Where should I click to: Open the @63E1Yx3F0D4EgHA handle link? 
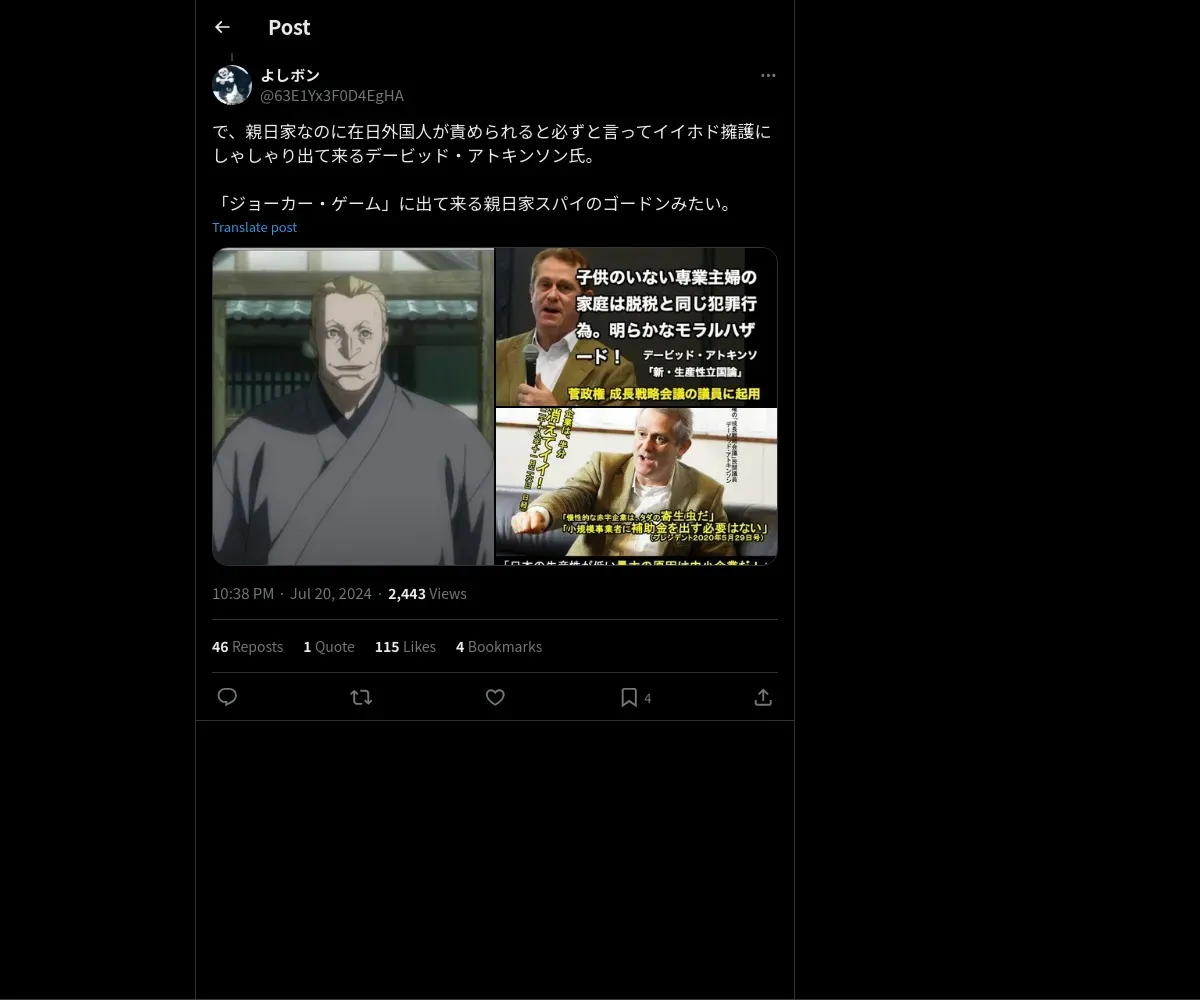(x=332, y=96)
